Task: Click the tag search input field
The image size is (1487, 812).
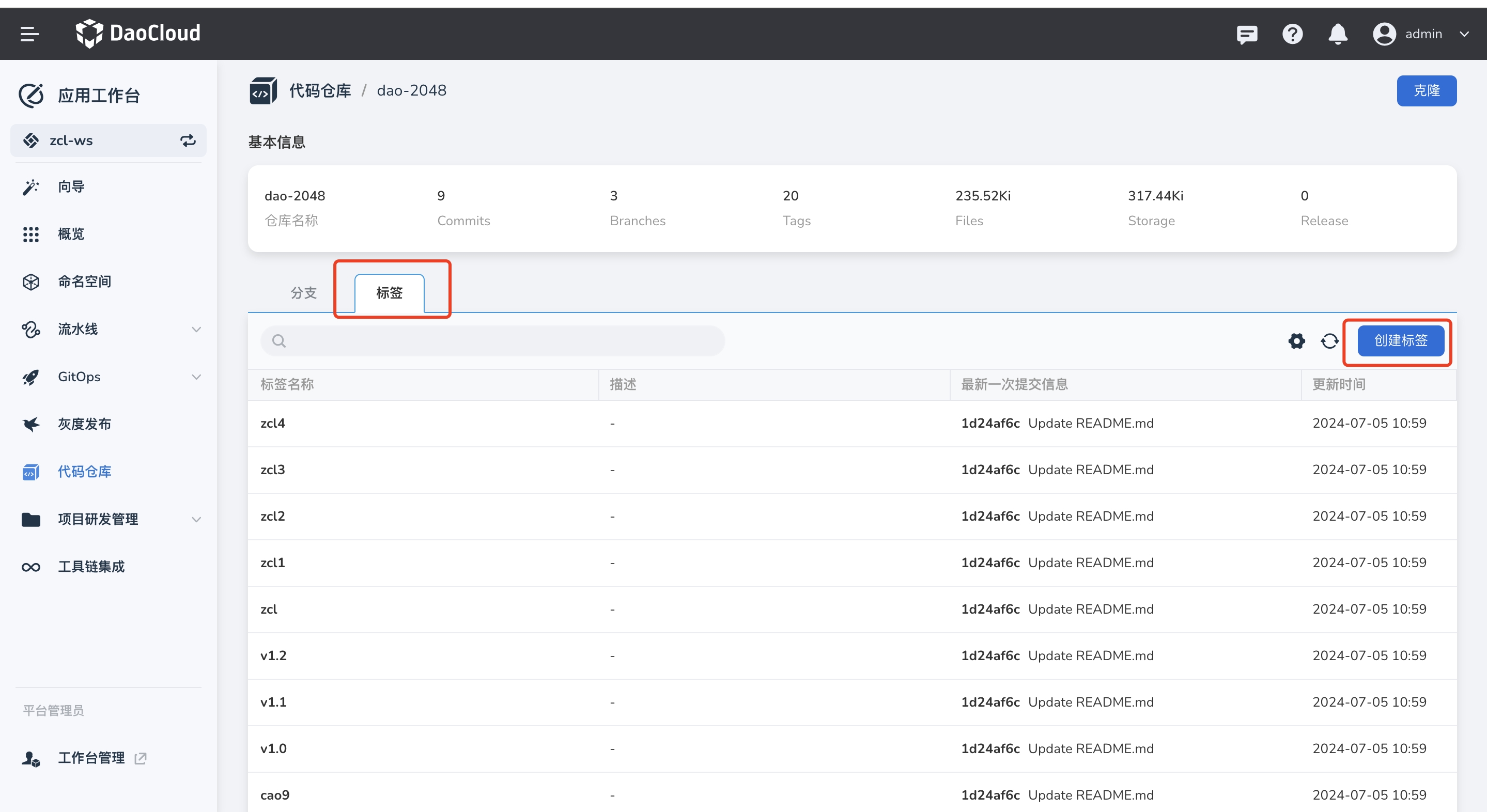Action: 502,341
